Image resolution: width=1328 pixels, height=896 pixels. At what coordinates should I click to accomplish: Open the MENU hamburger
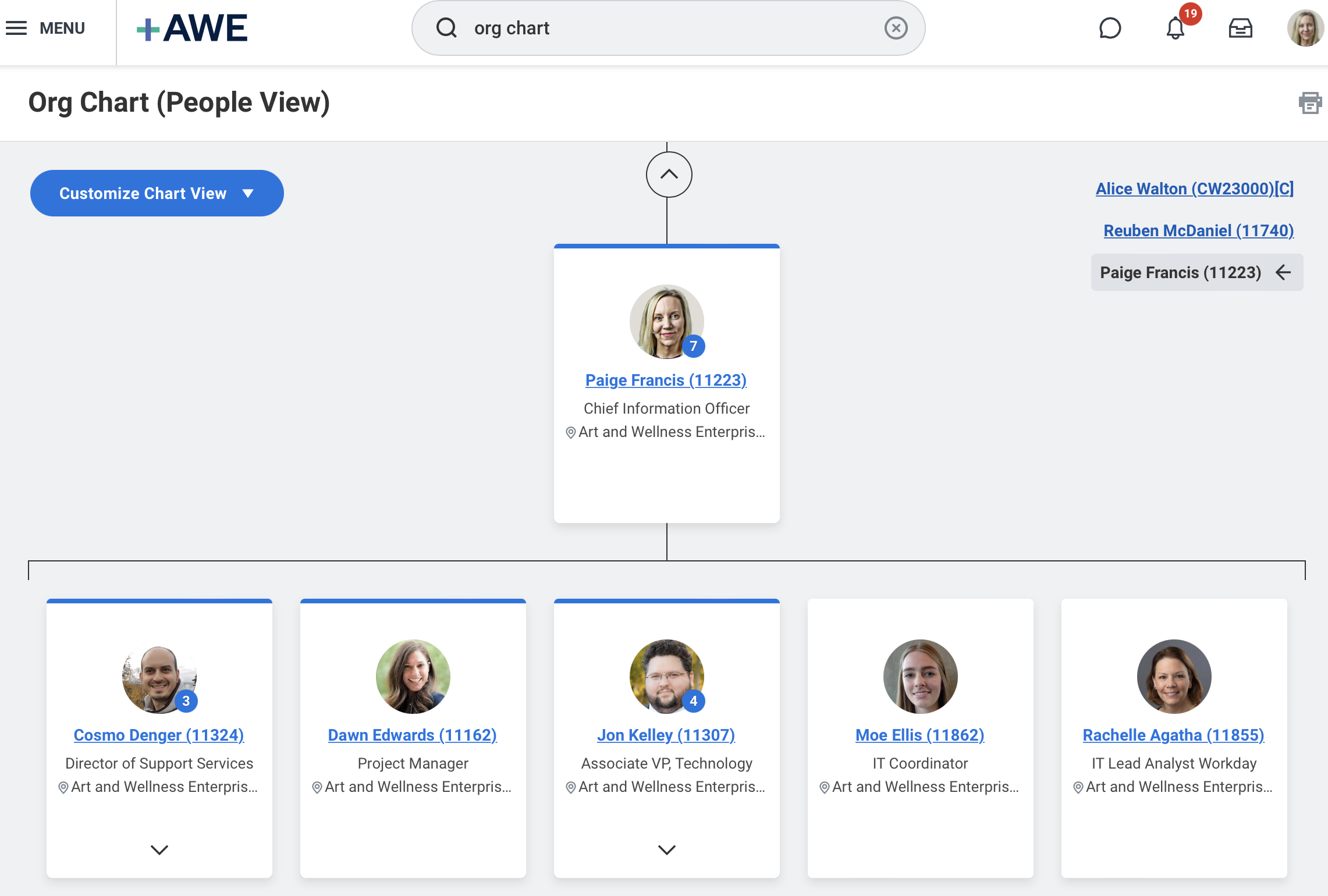16,27
